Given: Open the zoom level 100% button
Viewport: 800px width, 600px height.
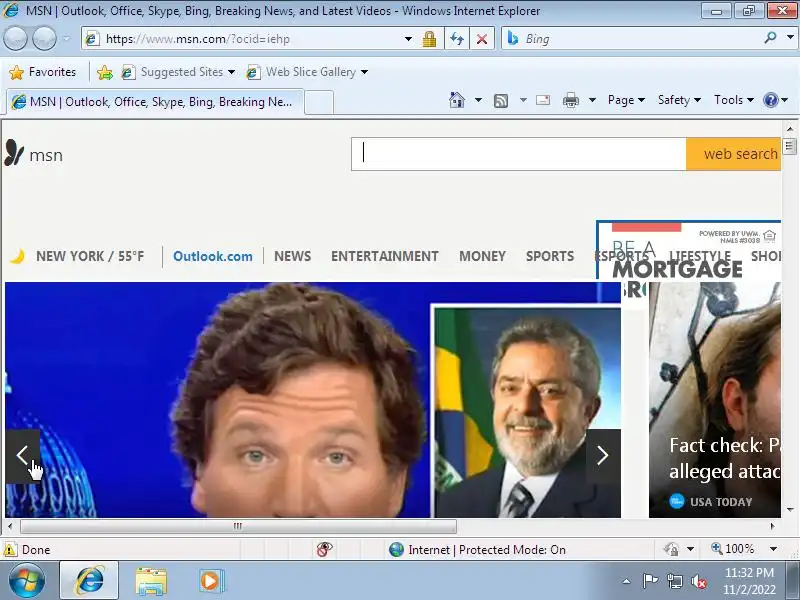Looking at the screenshot, I should coord(733,549).
